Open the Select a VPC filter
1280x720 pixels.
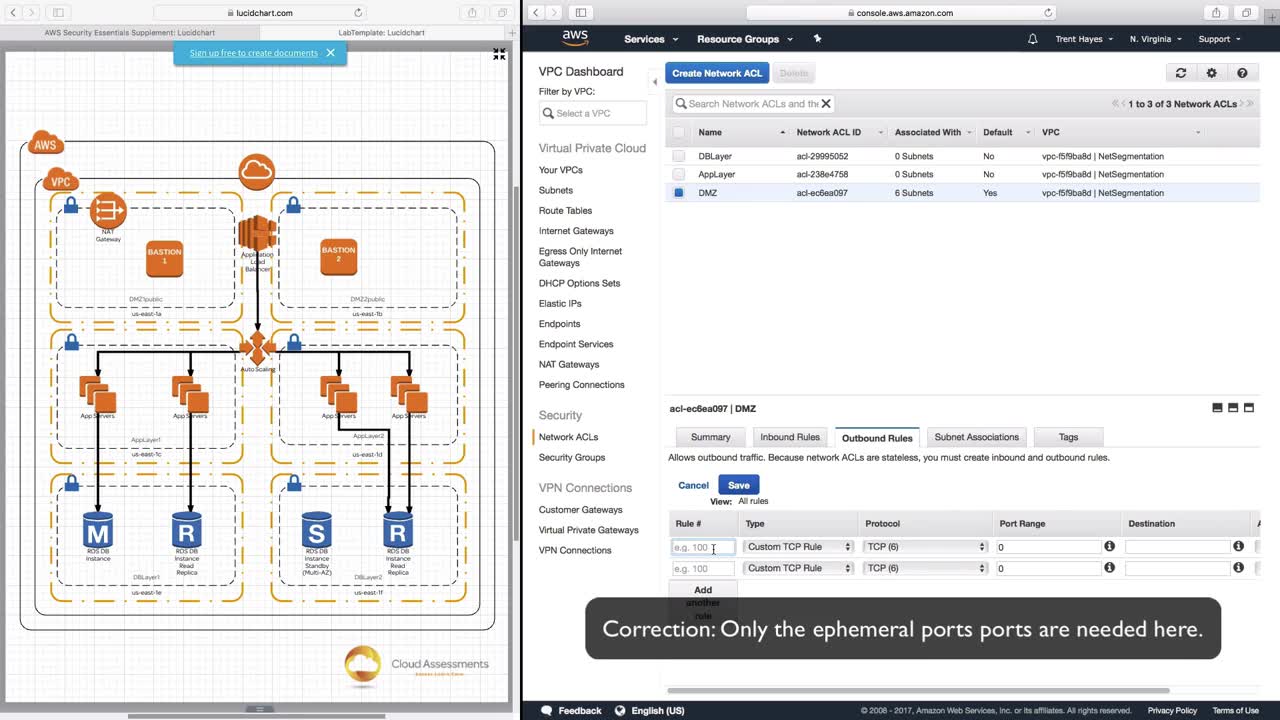click(593, 113)
